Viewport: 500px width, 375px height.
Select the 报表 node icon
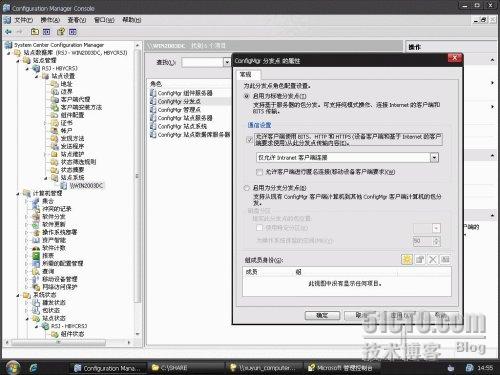(x=36, y=256)
